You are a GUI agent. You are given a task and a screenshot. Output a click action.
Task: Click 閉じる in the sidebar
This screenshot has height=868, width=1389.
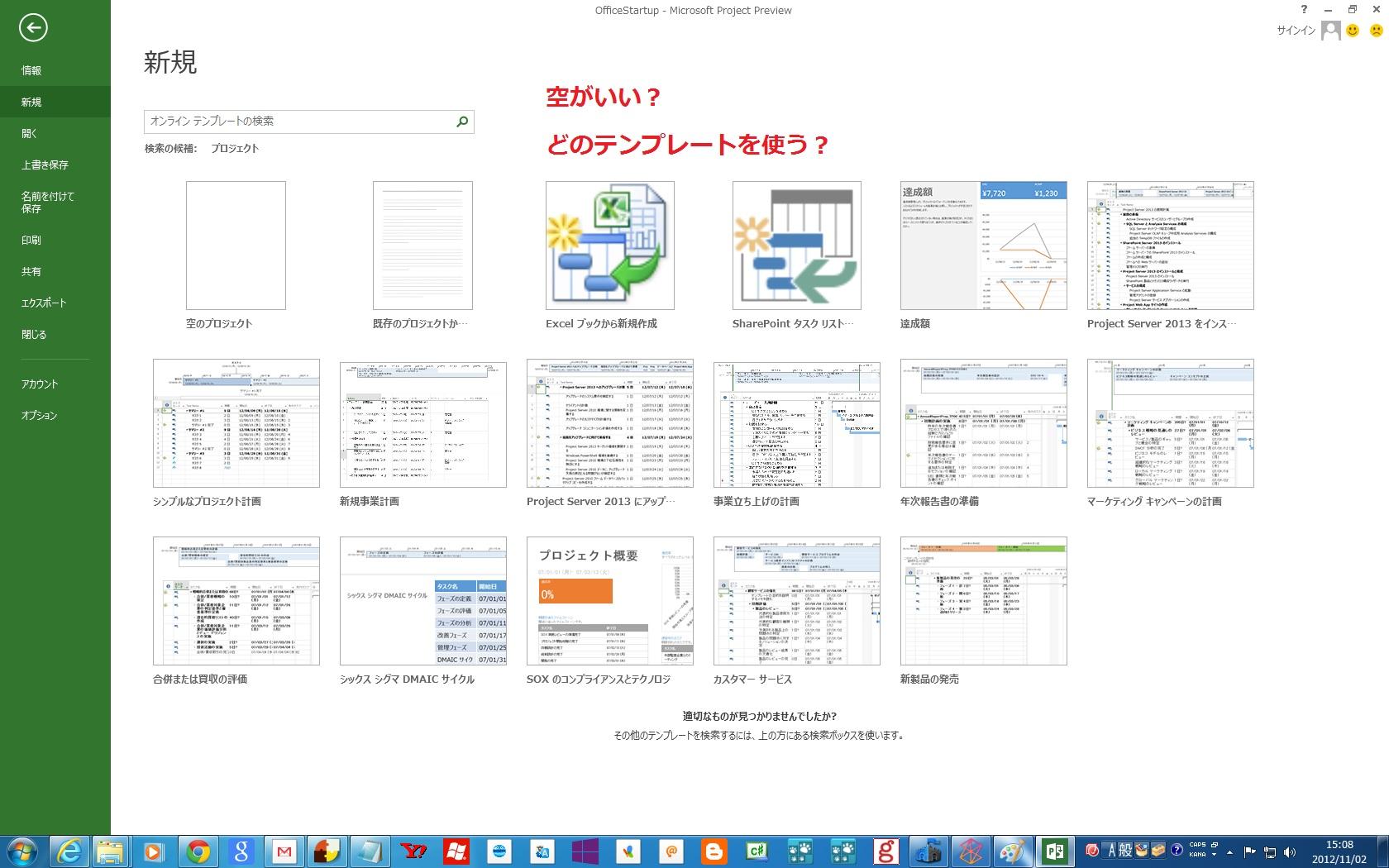(55, 334)
